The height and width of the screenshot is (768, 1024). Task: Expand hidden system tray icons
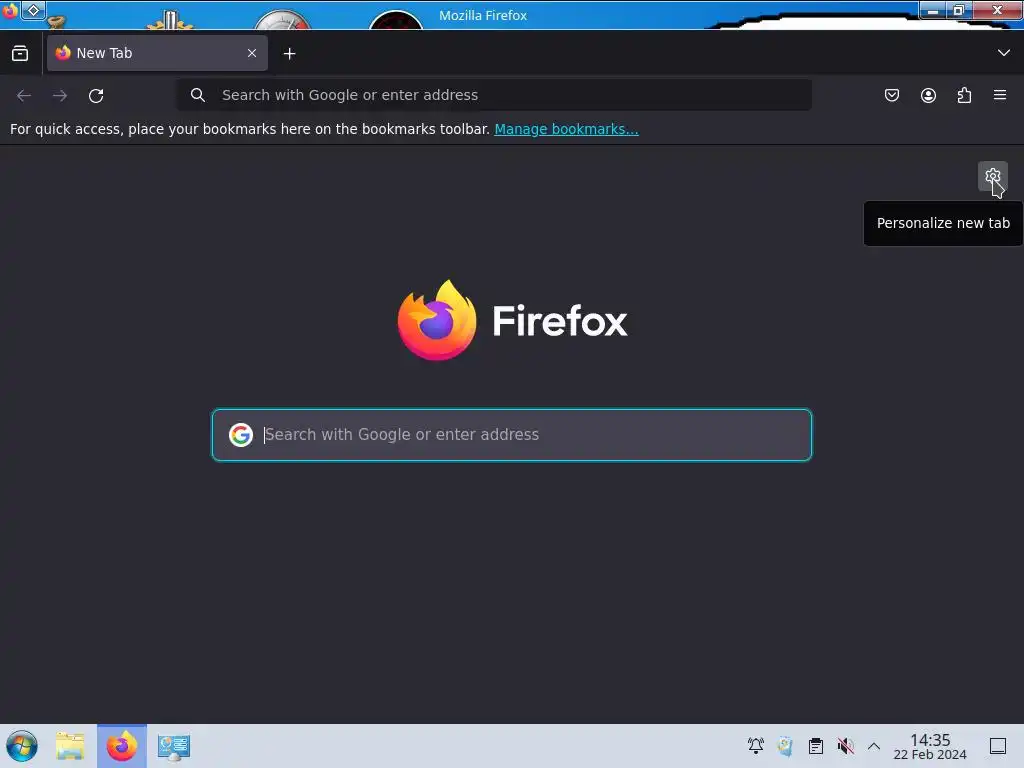[x=874, y=746]
